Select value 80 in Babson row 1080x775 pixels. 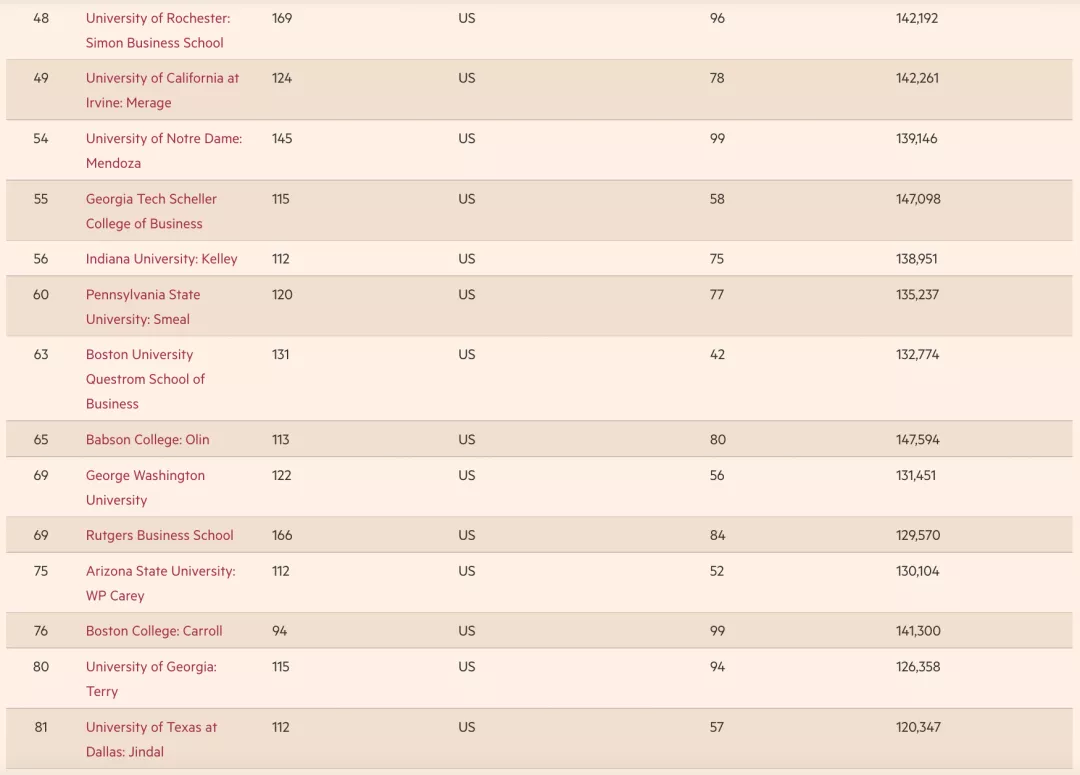coord(718,440)
